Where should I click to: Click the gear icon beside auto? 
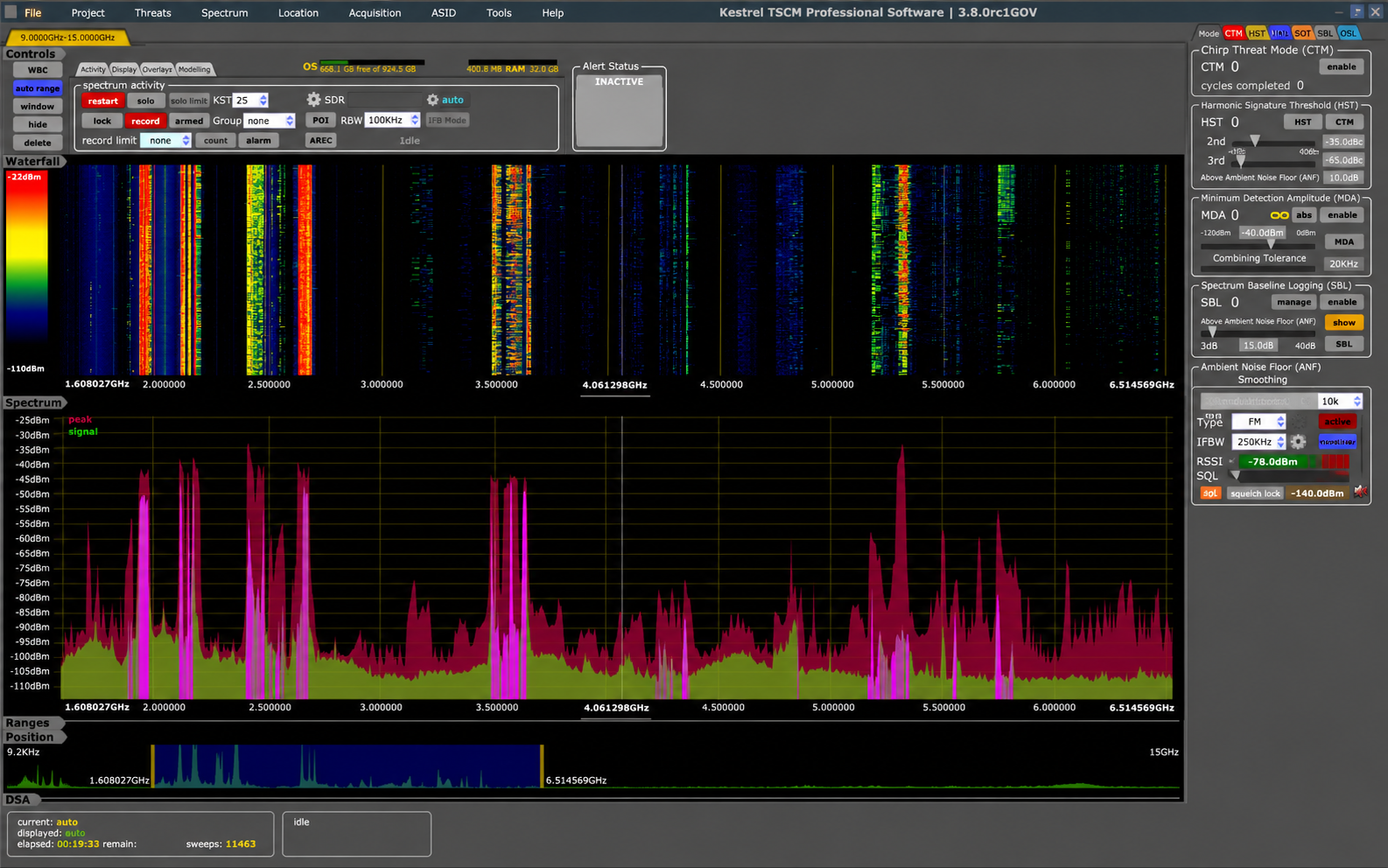[432, 100]
